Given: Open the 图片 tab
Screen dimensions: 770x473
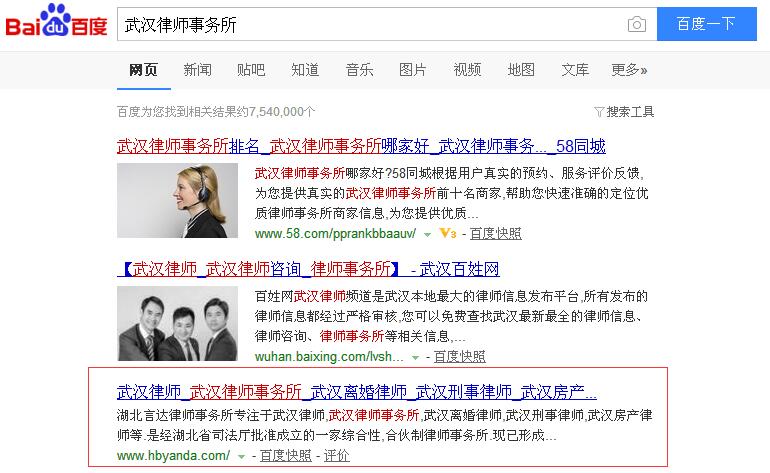Looking at the screenshot, I should (x=412, y=70).
